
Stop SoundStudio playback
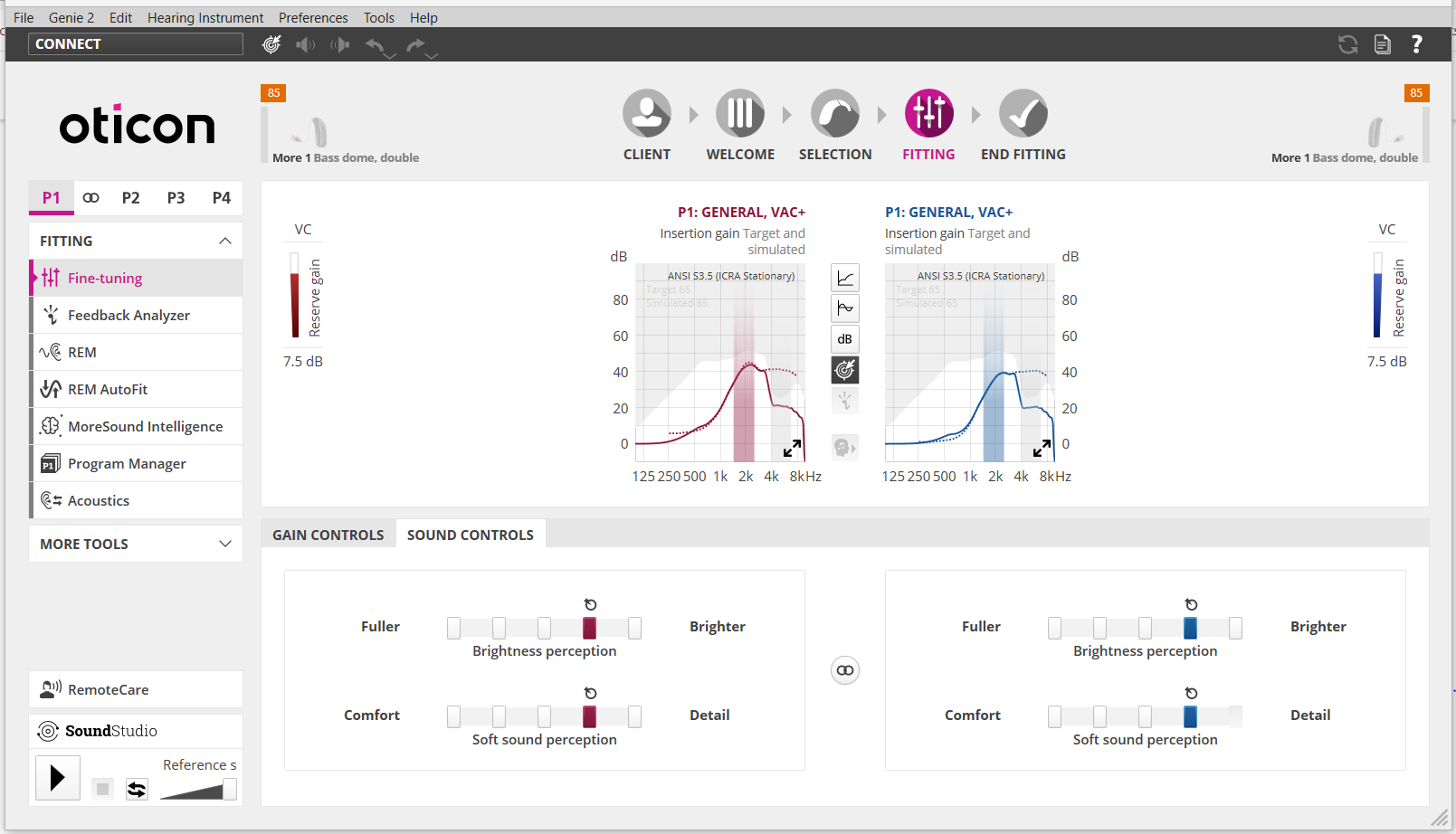click(103, 789)
